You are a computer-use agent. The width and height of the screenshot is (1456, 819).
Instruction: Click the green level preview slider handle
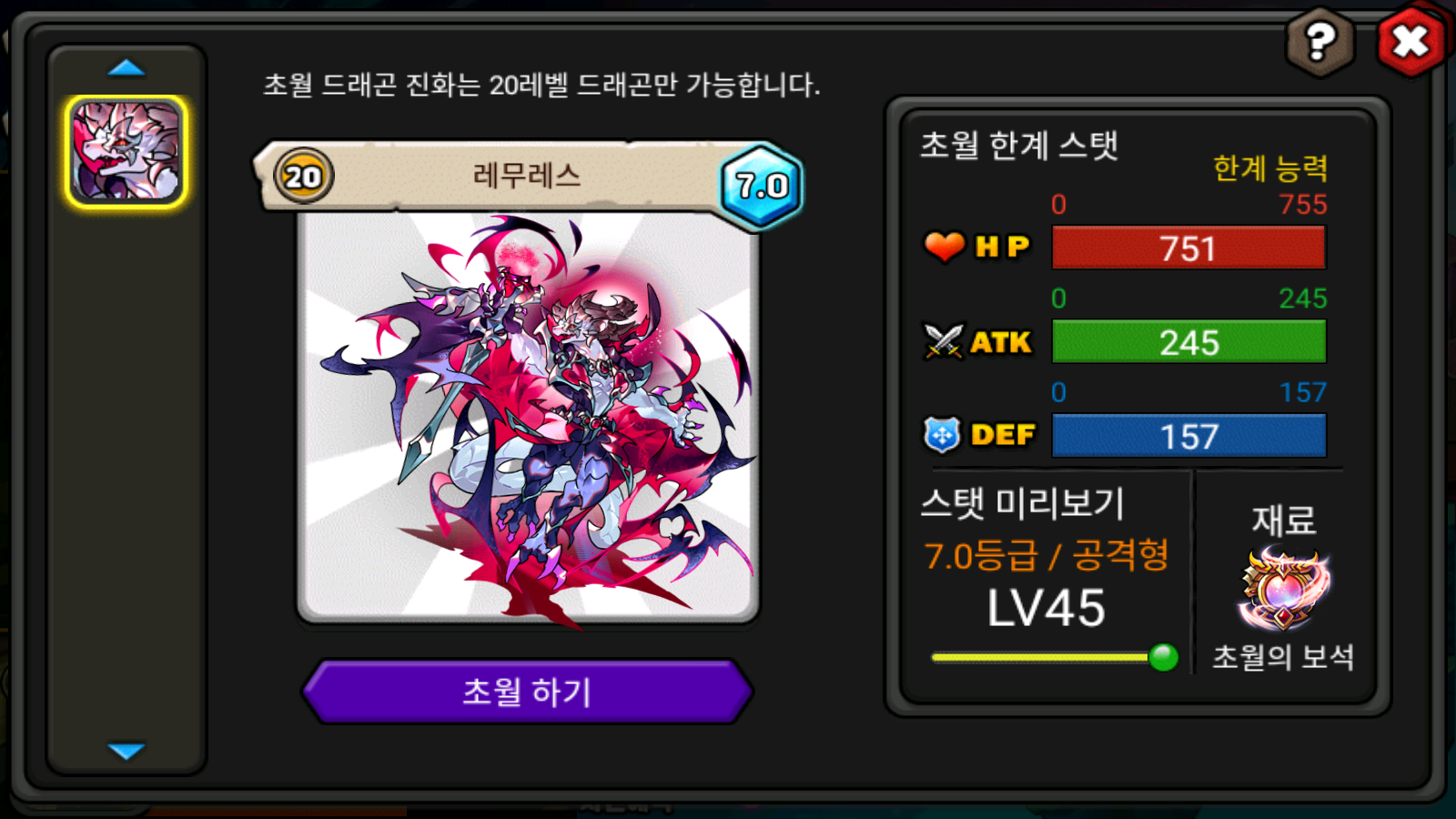tap(1163, 657)
